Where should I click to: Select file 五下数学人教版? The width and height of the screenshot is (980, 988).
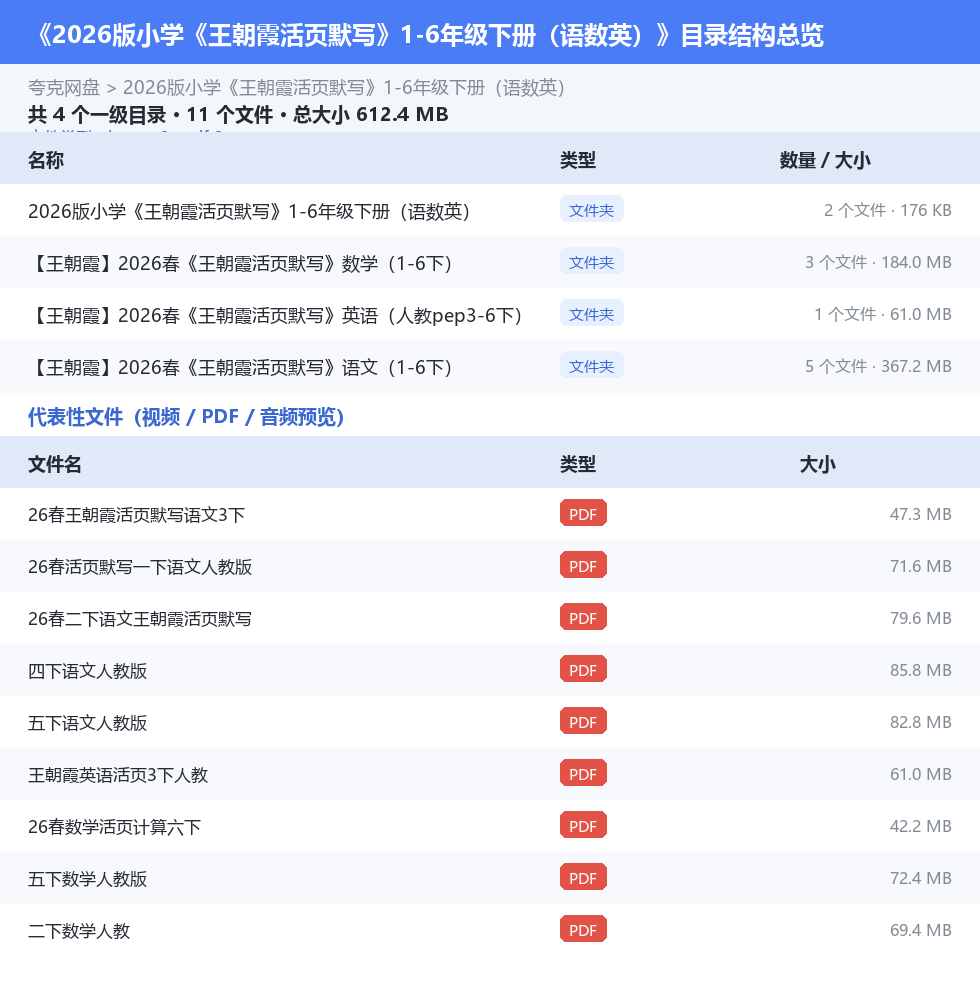coord(490,878)
